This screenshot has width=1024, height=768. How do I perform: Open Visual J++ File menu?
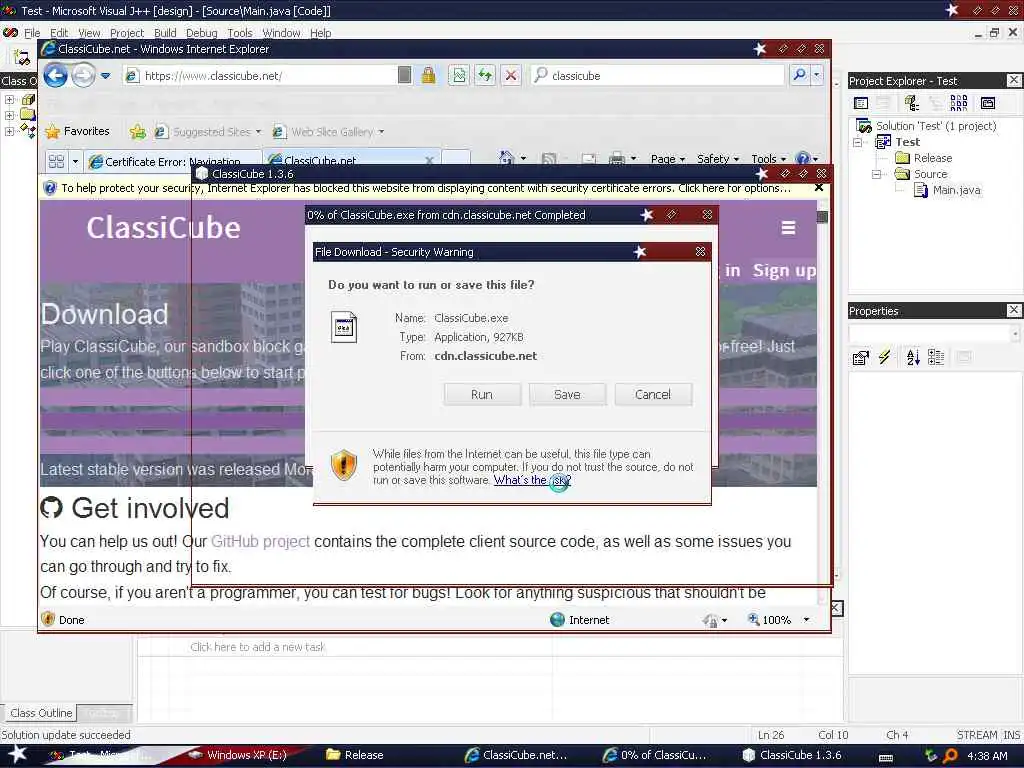32,33
